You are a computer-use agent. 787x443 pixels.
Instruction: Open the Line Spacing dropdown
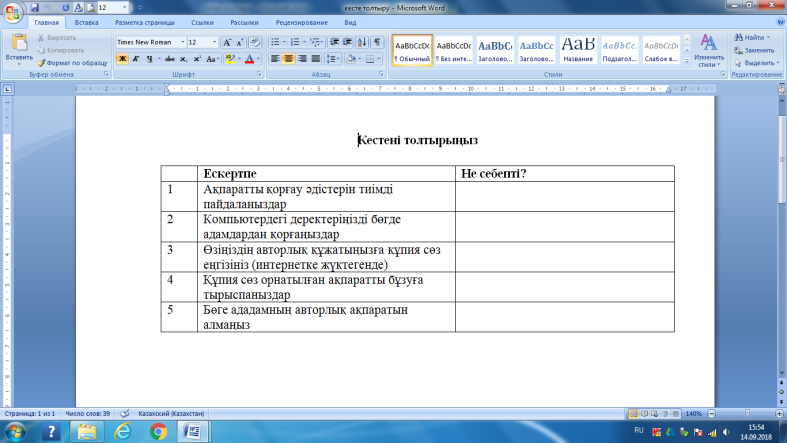click(333, 59)
